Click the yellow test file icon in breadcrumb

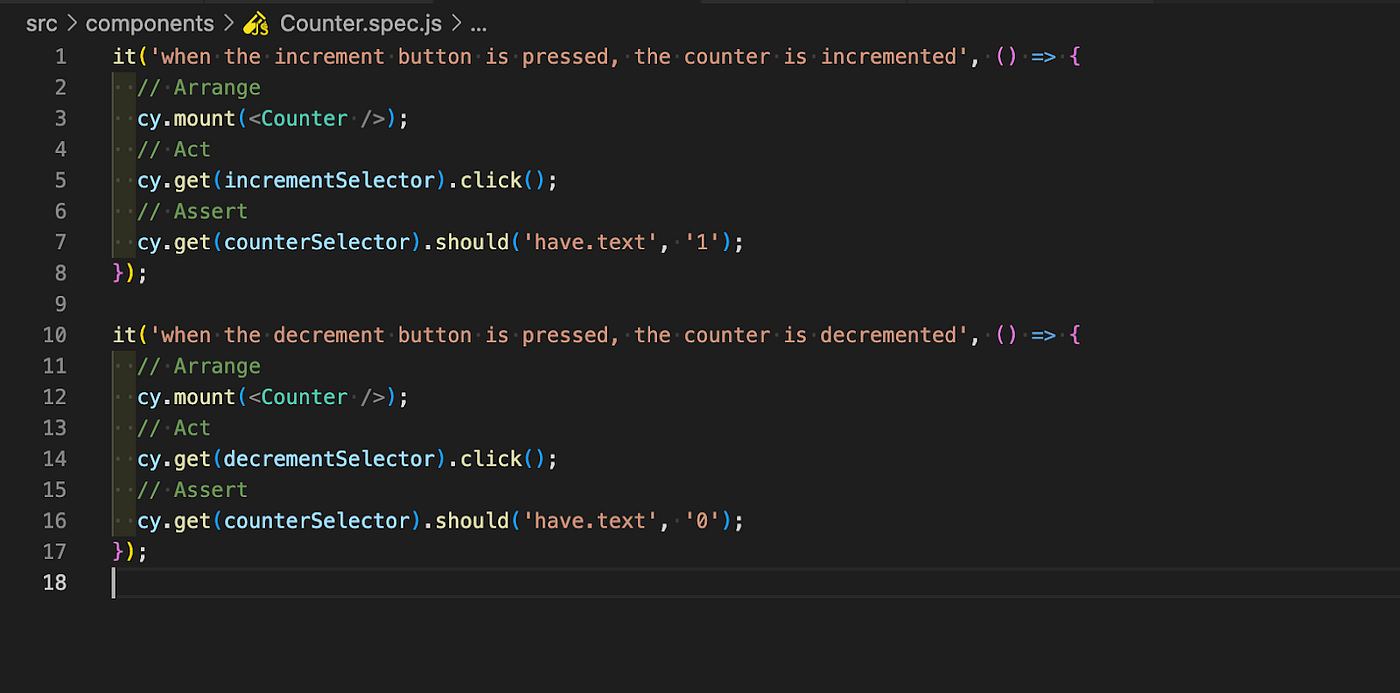[x=257, y=23]
